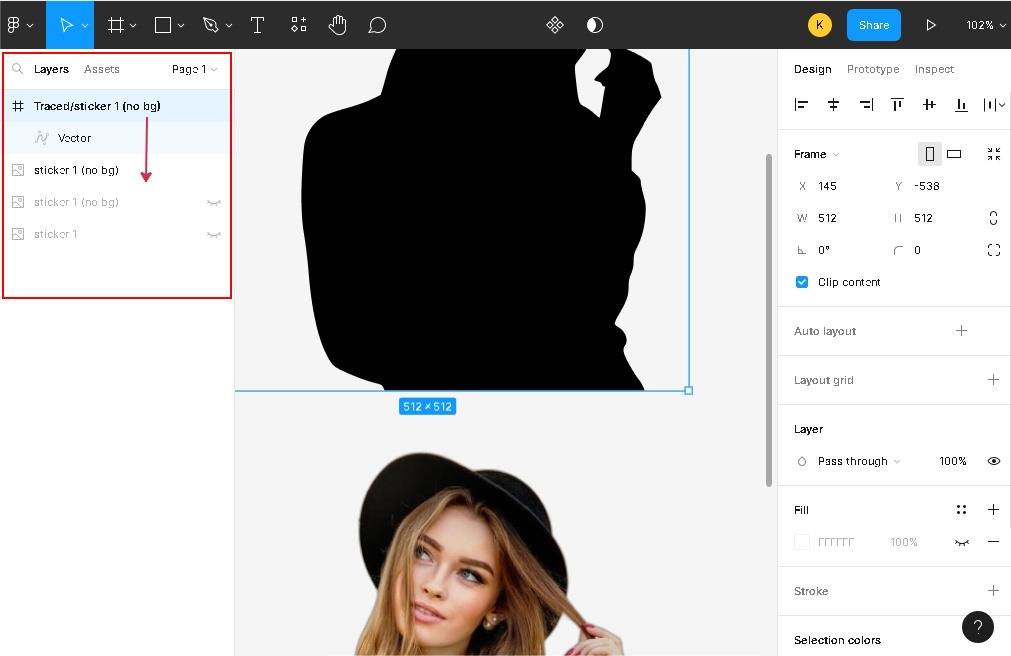
Task: Switch to the Prototype tab
Action: [872, 69]
